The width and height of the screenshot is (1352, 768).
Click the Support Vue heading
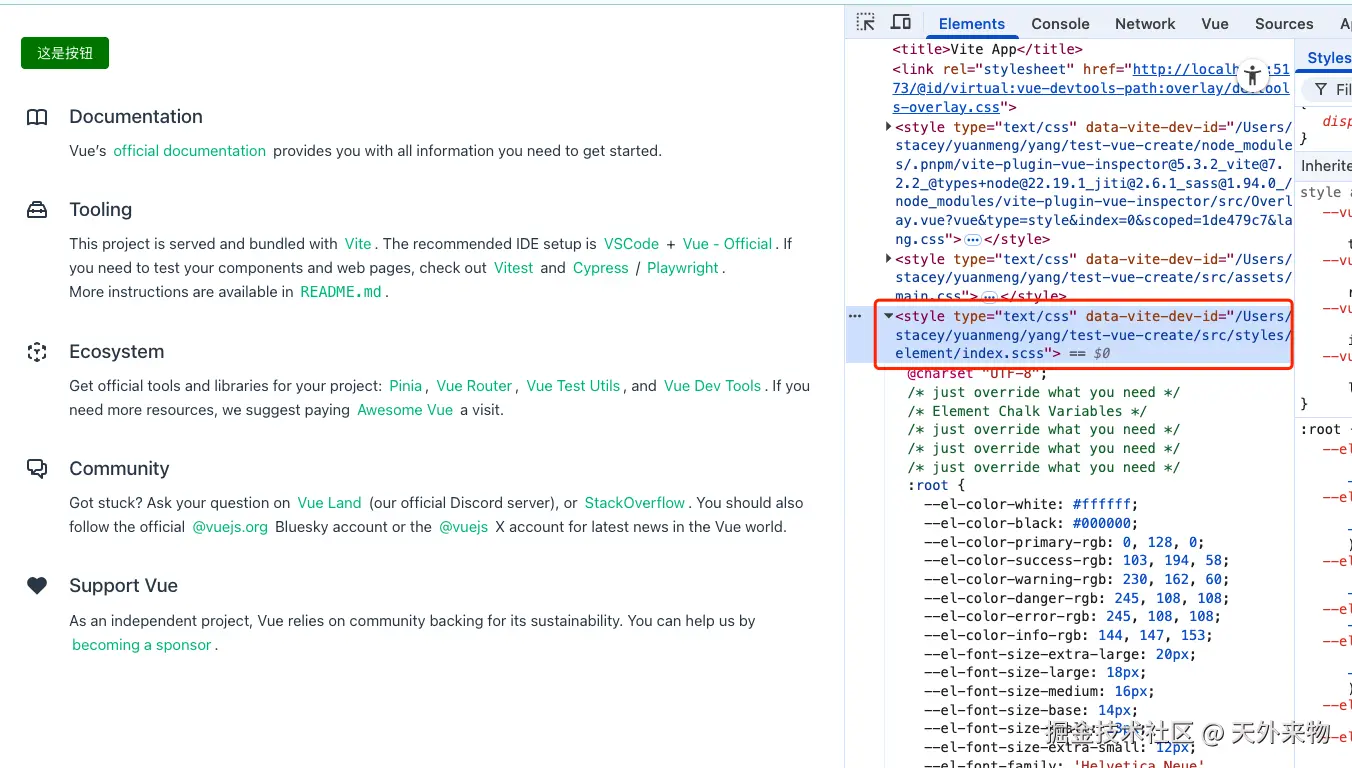pyautogui.click(x=123, y=586)
